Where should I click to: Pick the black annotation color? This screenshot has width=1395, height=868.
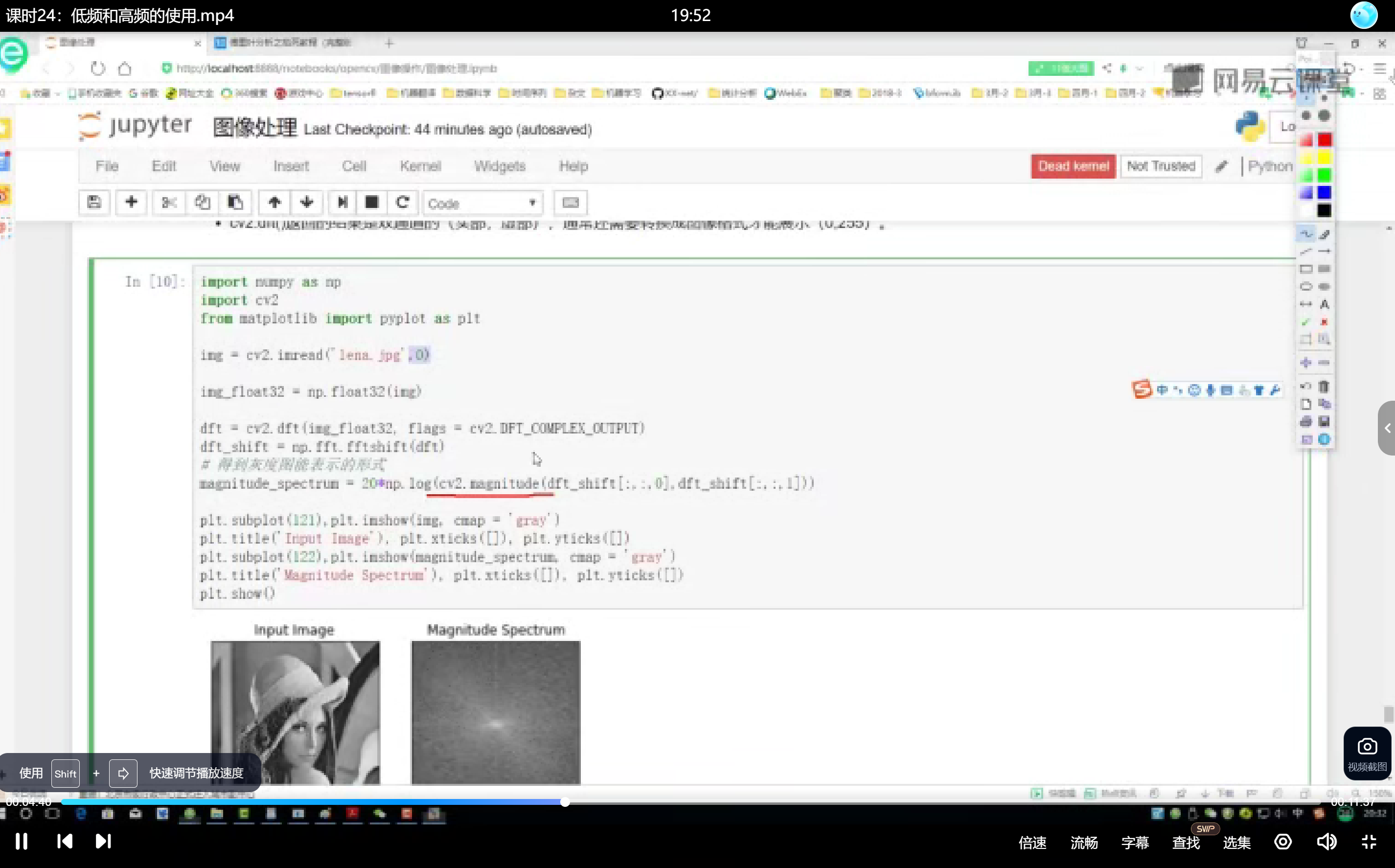coord(1325,211)
